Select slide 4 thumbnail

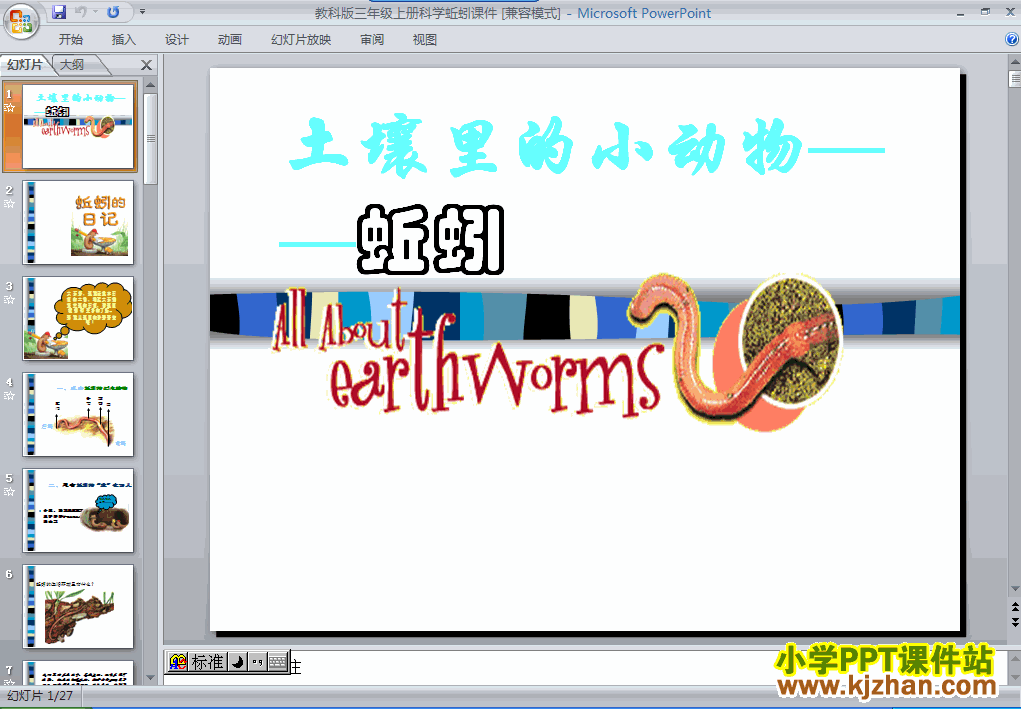point(78,414)
